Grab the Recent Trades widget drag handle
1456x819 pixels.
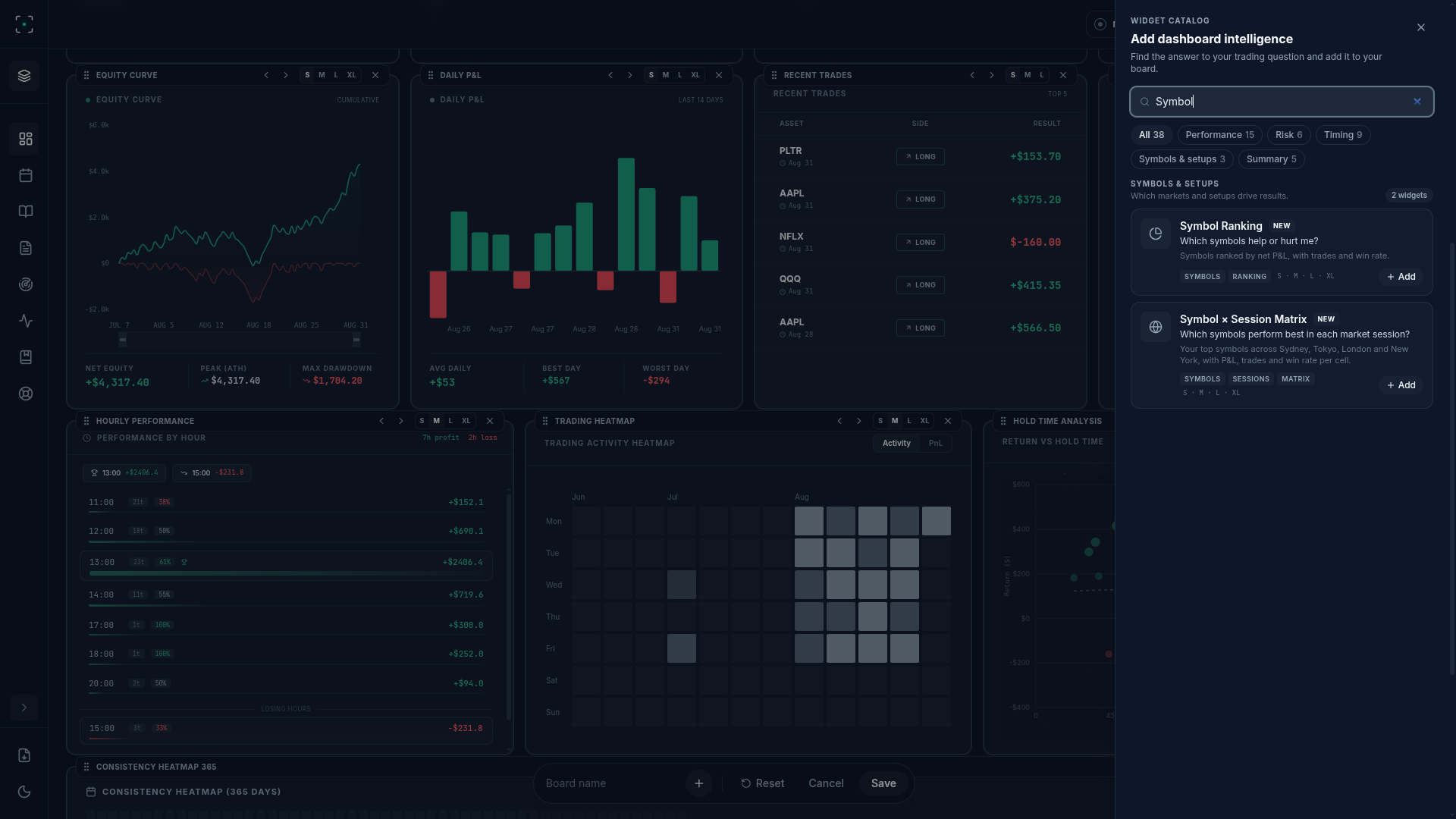pyautogui.click(x=774, y=75)
